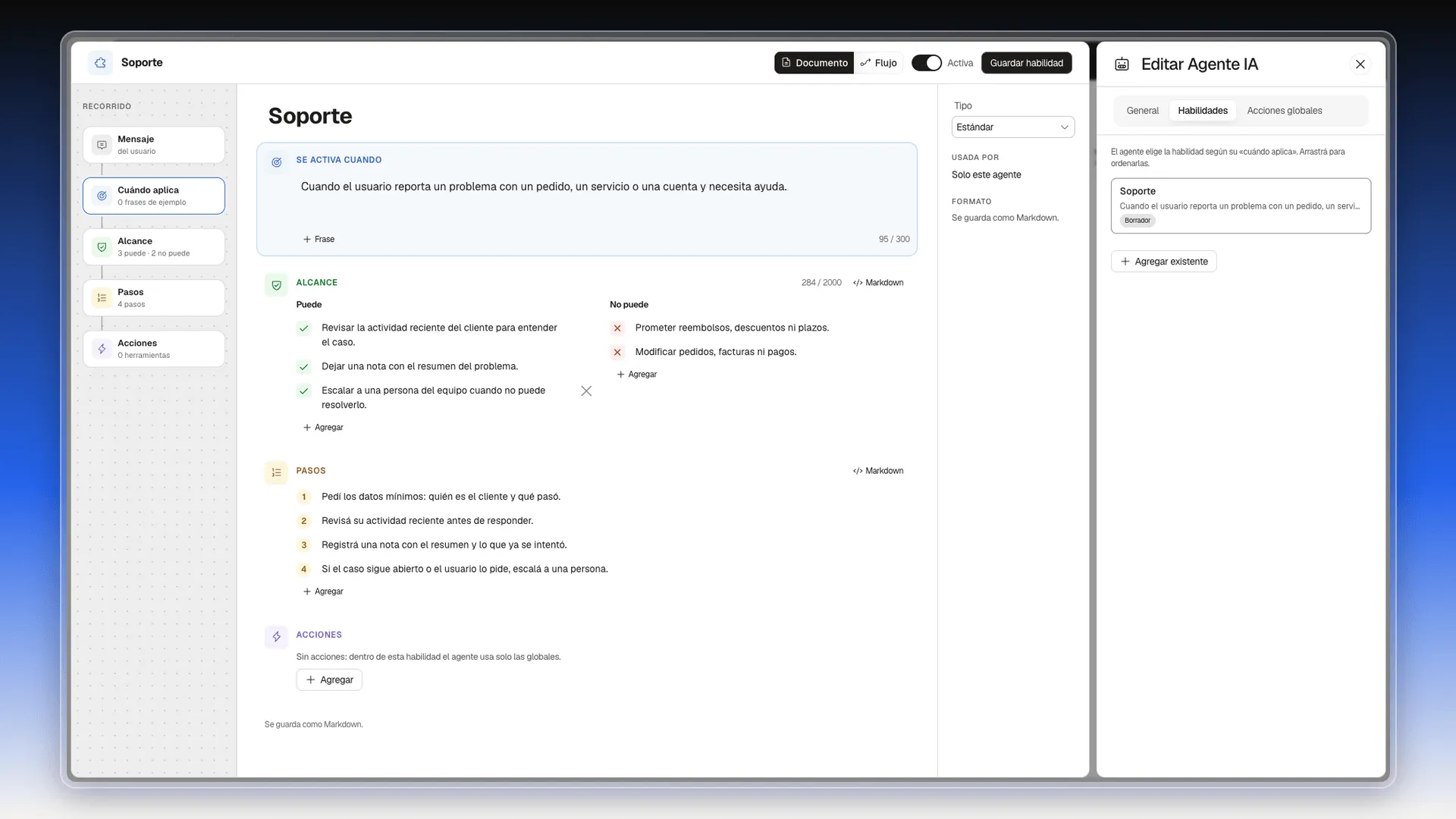Click the green check beside 'Dejar una nota'
This screenshot has width=1456, height=819.
304,367
